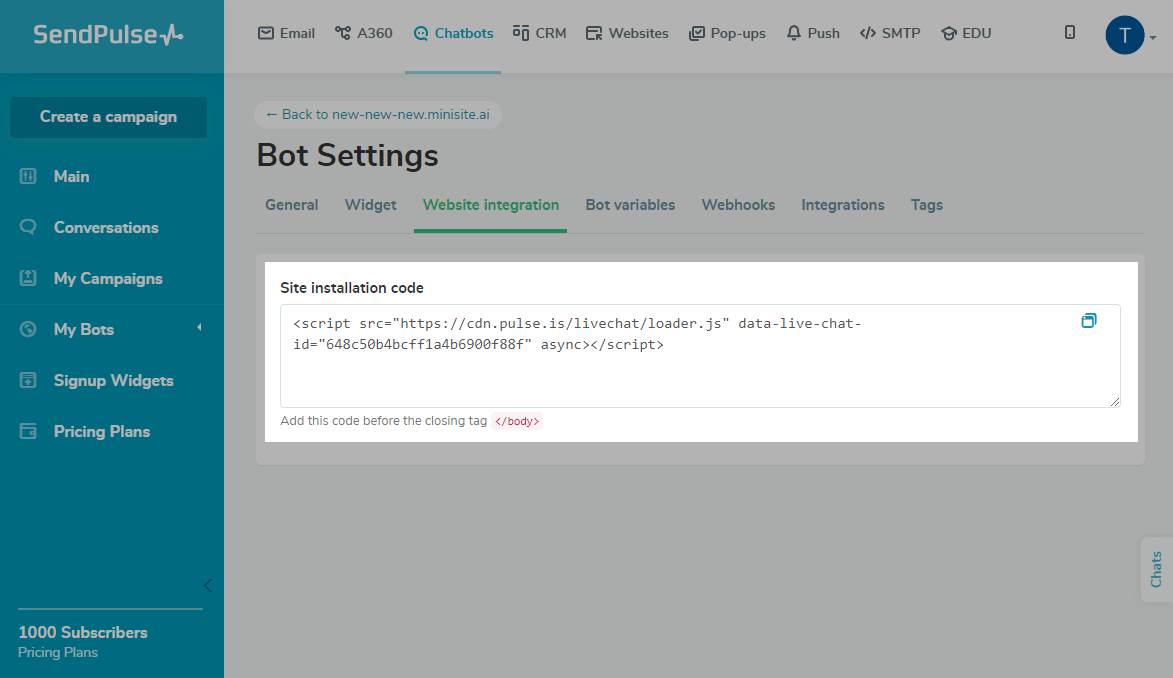Click the Create a campaign button
1173x678 pixels.
[108, 117]
